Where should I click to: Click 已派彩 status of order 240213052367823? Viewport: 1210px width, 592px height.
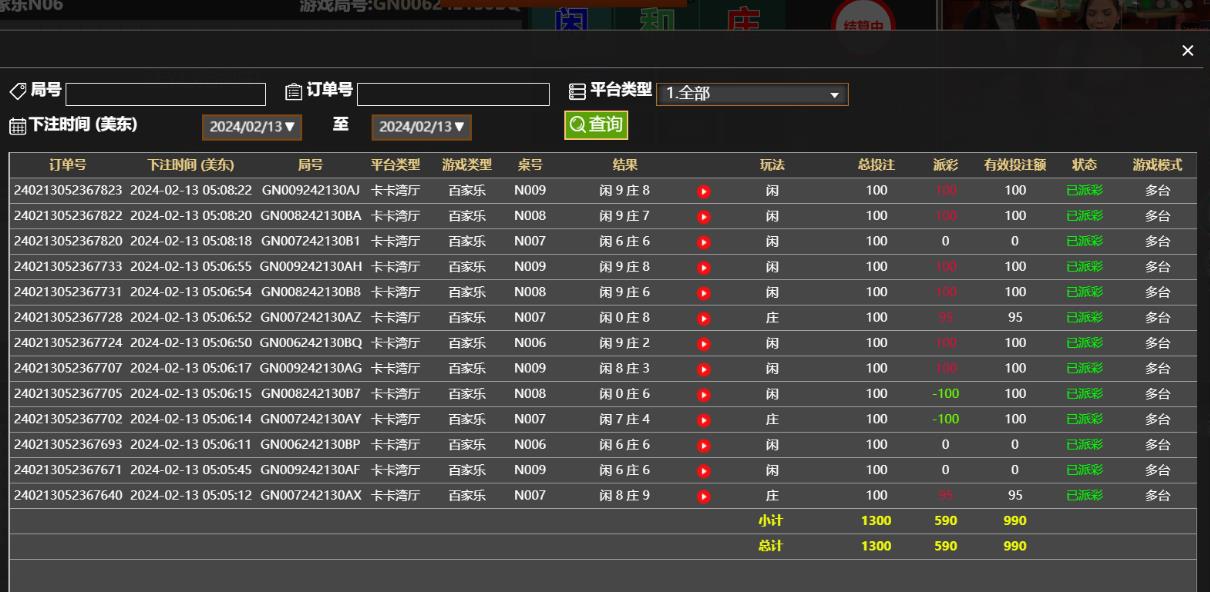pyautogui.click(x=1084, y=190)
